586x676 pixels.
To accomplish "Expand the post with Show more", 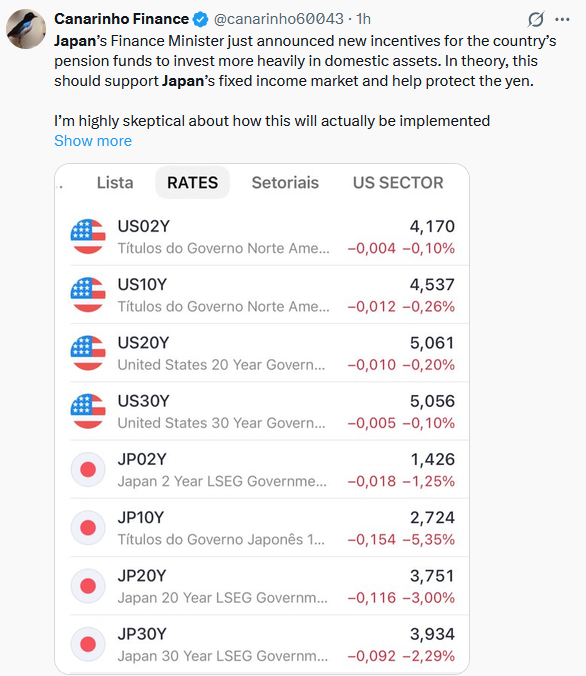I will 93,141.
